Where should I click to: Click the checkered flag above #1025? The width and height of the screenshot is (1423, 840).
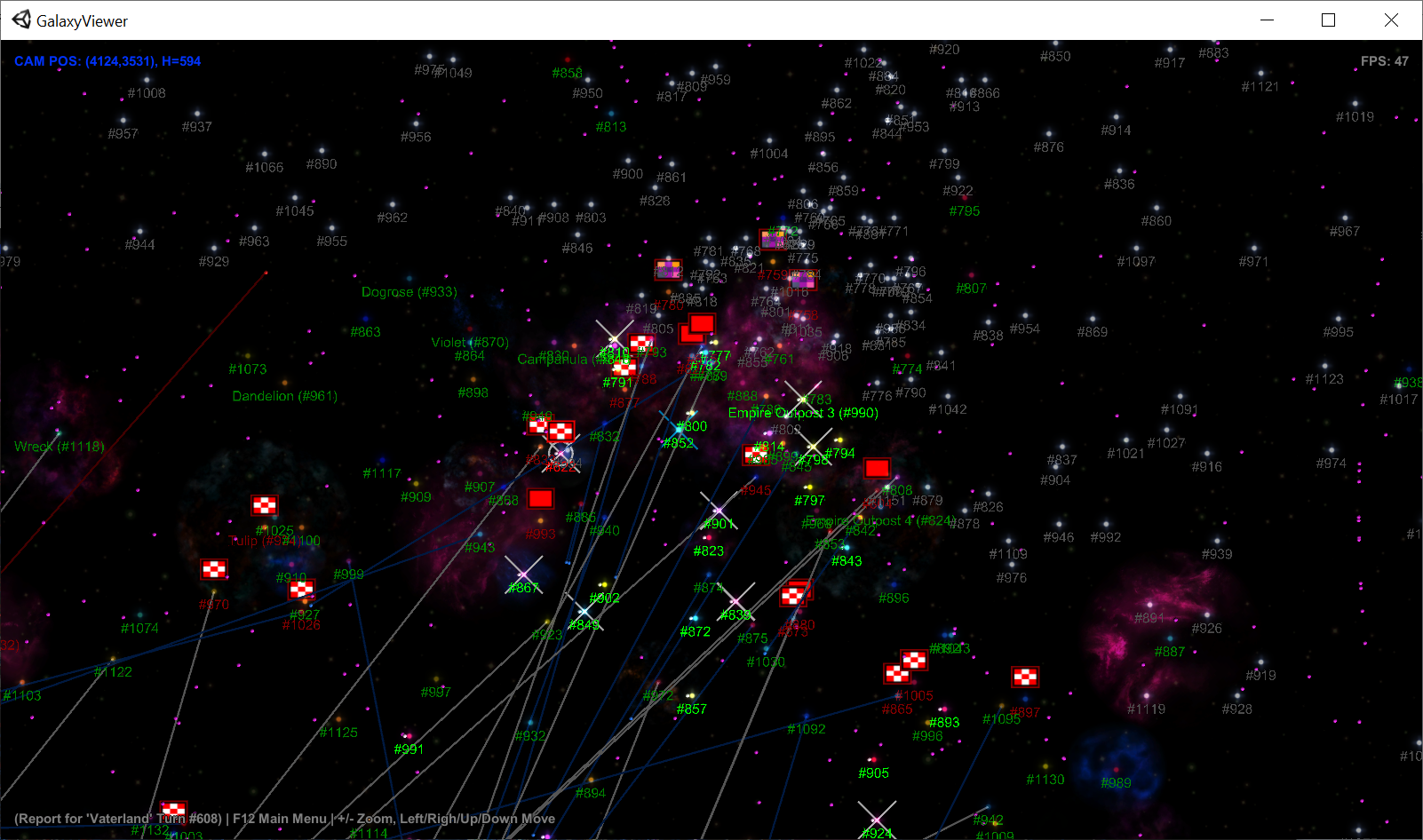click(x=265, y=506)
